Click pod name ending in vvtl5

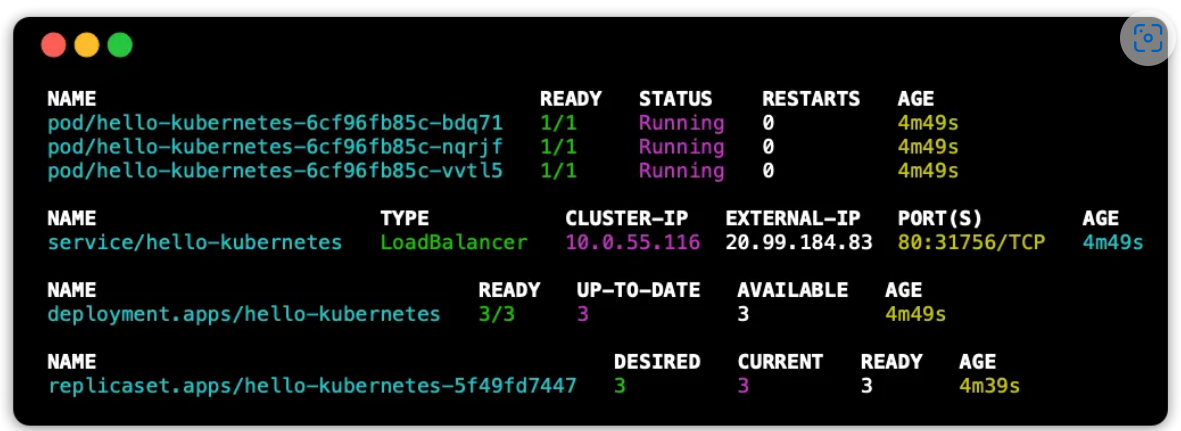tap(275, 171)
